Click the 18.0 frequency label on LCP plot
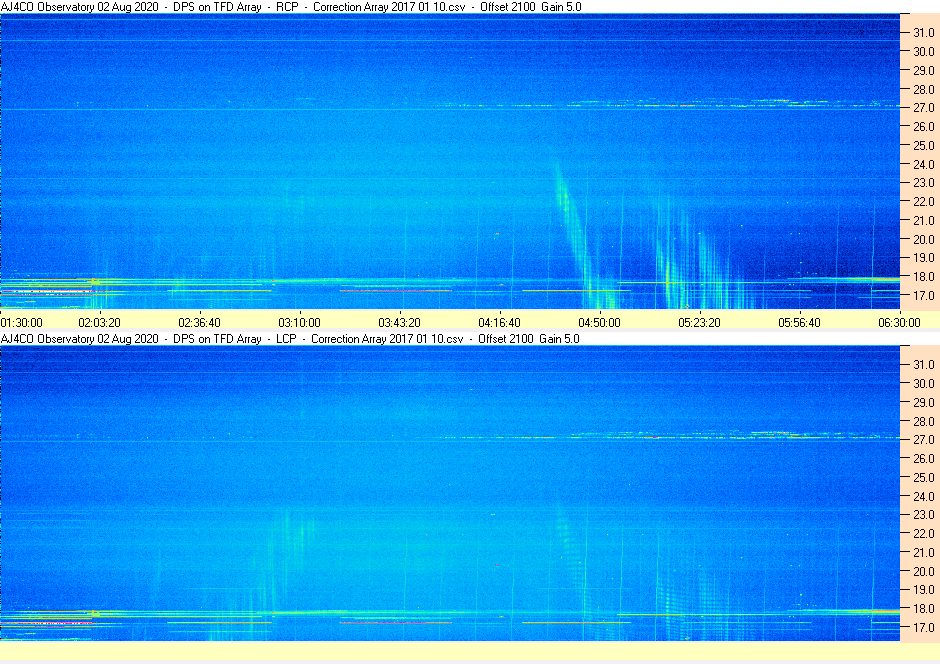The height and width of the screenshot is (664, 940). click(x=923, y=608)
